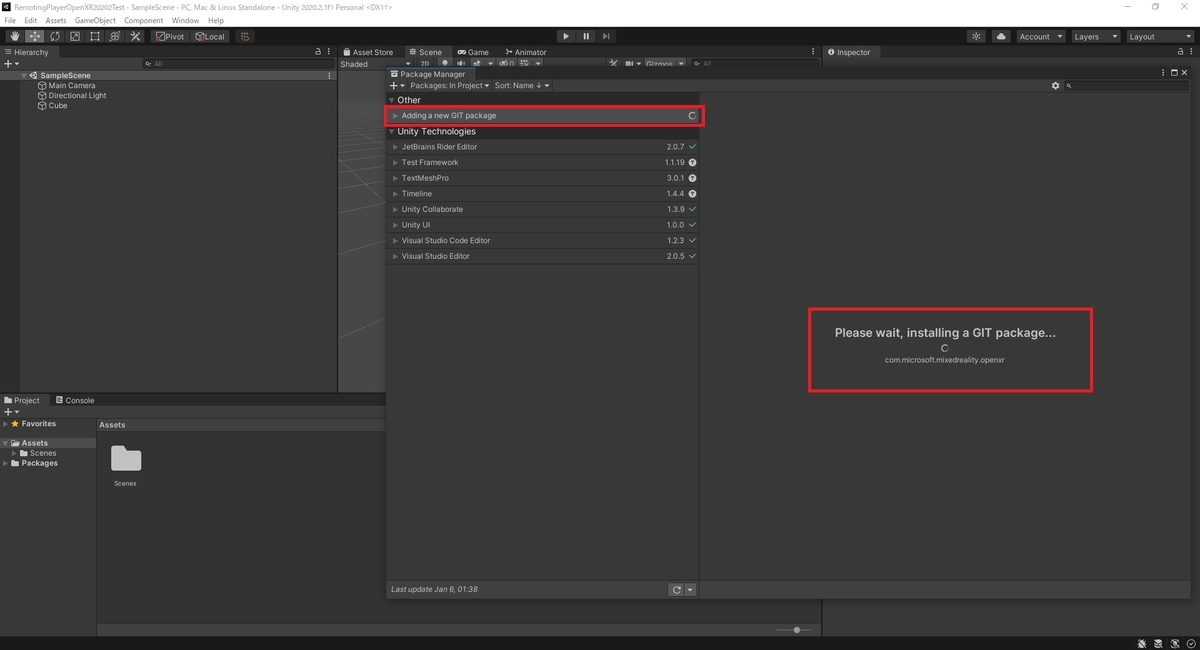Screen dimensions: 1200x650
Task: Toggle grid snapping icon in toolbar
Action: tap(244, 36)
